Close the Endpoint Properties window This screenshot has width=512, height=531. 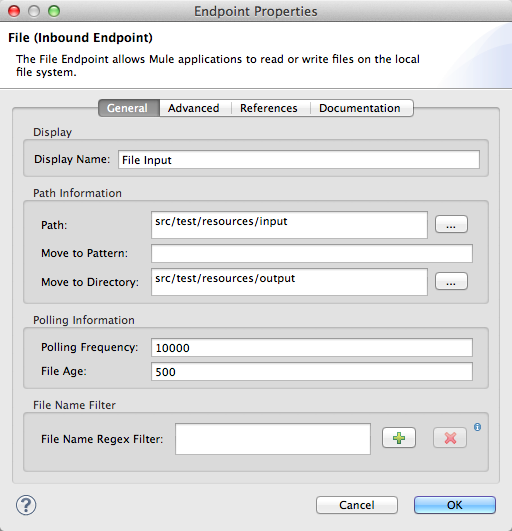(14, 11)
